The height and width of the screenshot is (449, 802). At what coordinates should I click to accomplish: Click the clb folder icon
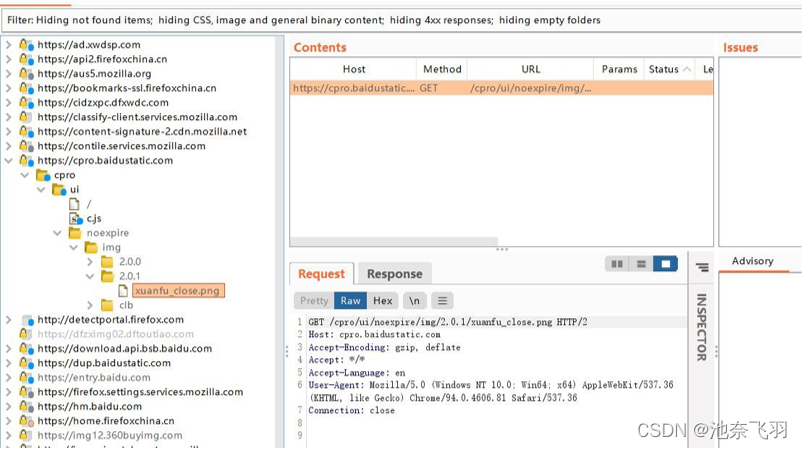tap(107, 305)
